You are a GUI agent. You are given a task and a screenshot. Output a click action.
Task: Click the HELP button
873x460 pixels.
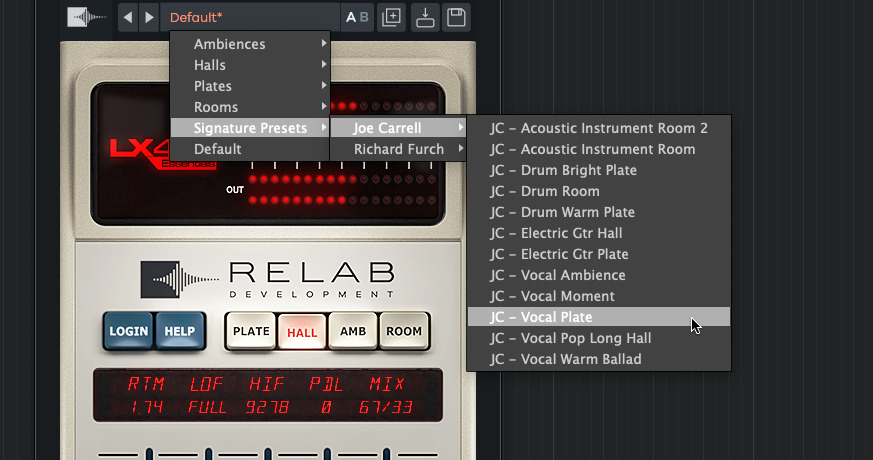pos(180,331)
